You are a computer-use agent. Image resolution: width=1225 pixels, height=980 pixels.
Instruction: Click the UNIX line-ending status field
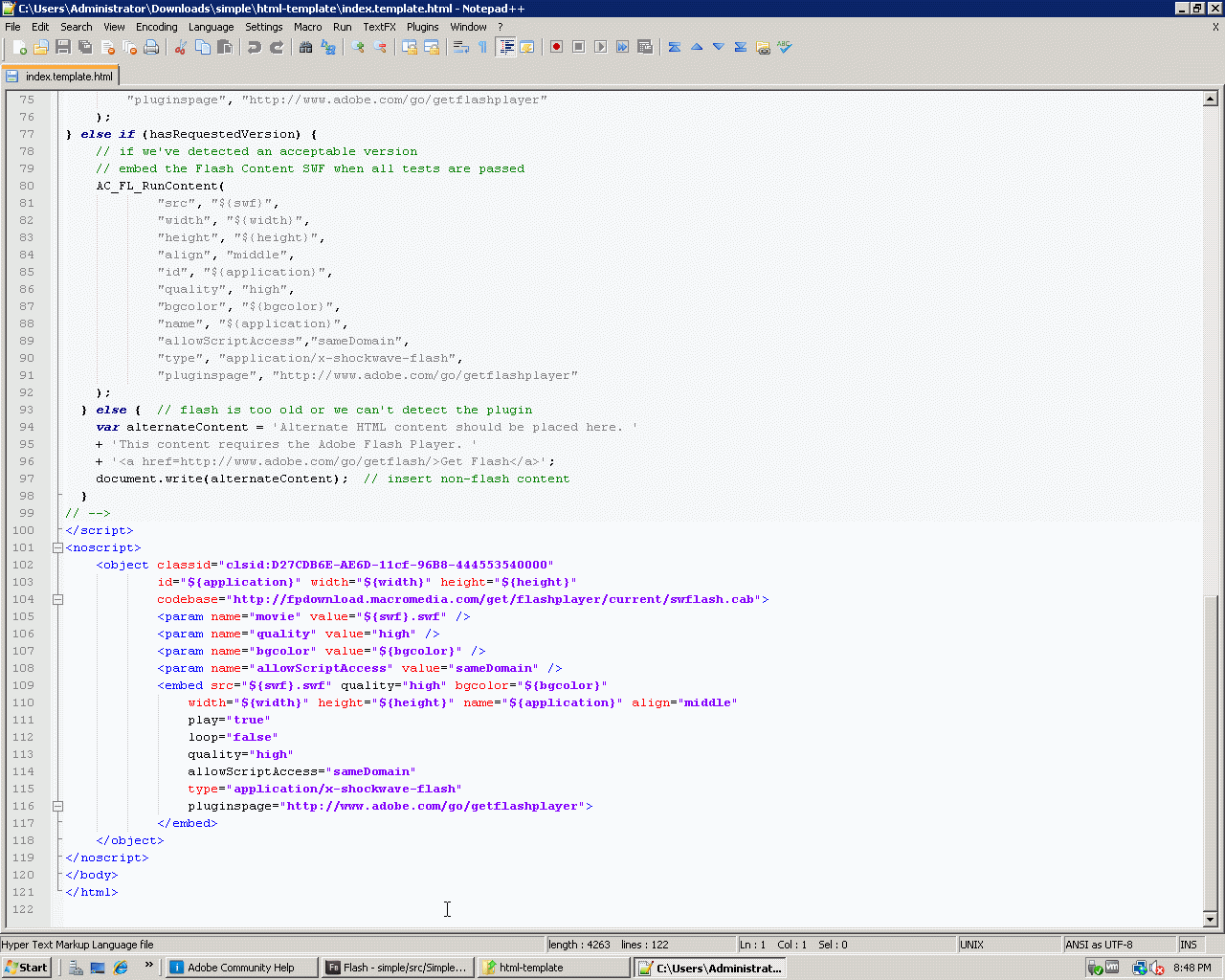(1009, 945)
